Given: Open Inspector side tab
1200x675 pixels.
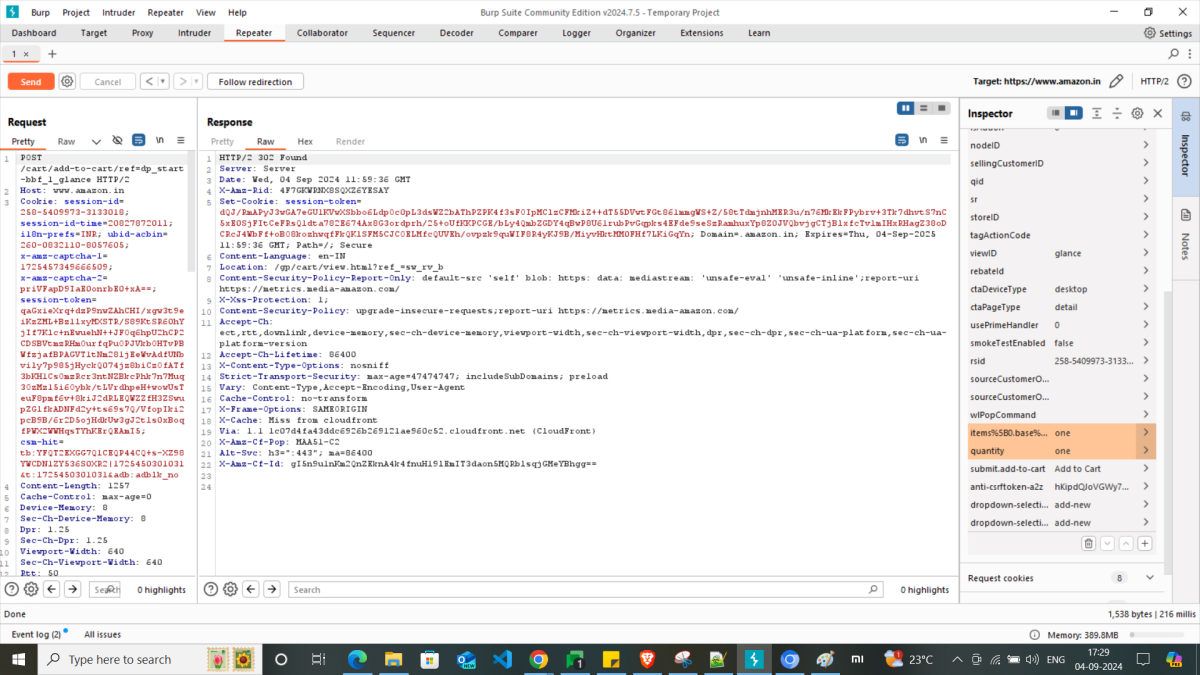Looking at the screenshot, I should [1186, 147].
